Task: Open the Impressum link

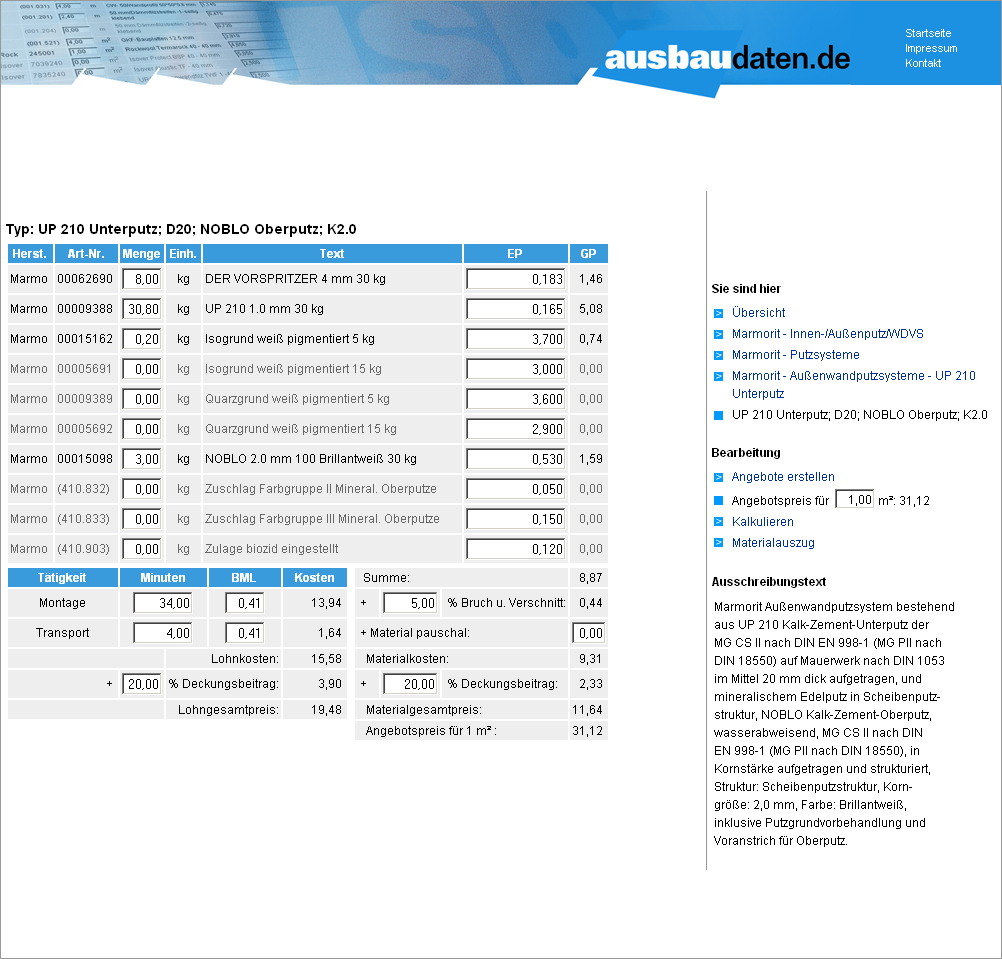Action: pyautogui.click(x=931, y=48)
